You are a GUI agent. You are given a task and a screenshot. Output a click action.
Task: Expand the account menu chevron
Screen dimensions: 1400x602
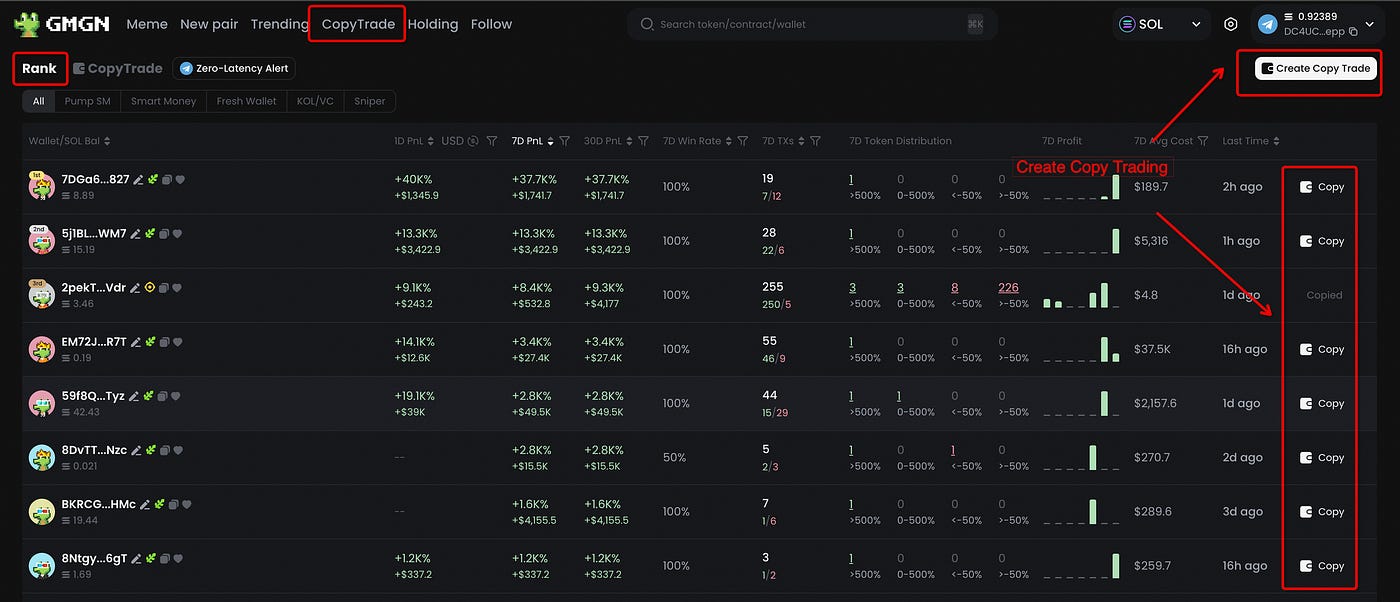tap(1370, 24)
